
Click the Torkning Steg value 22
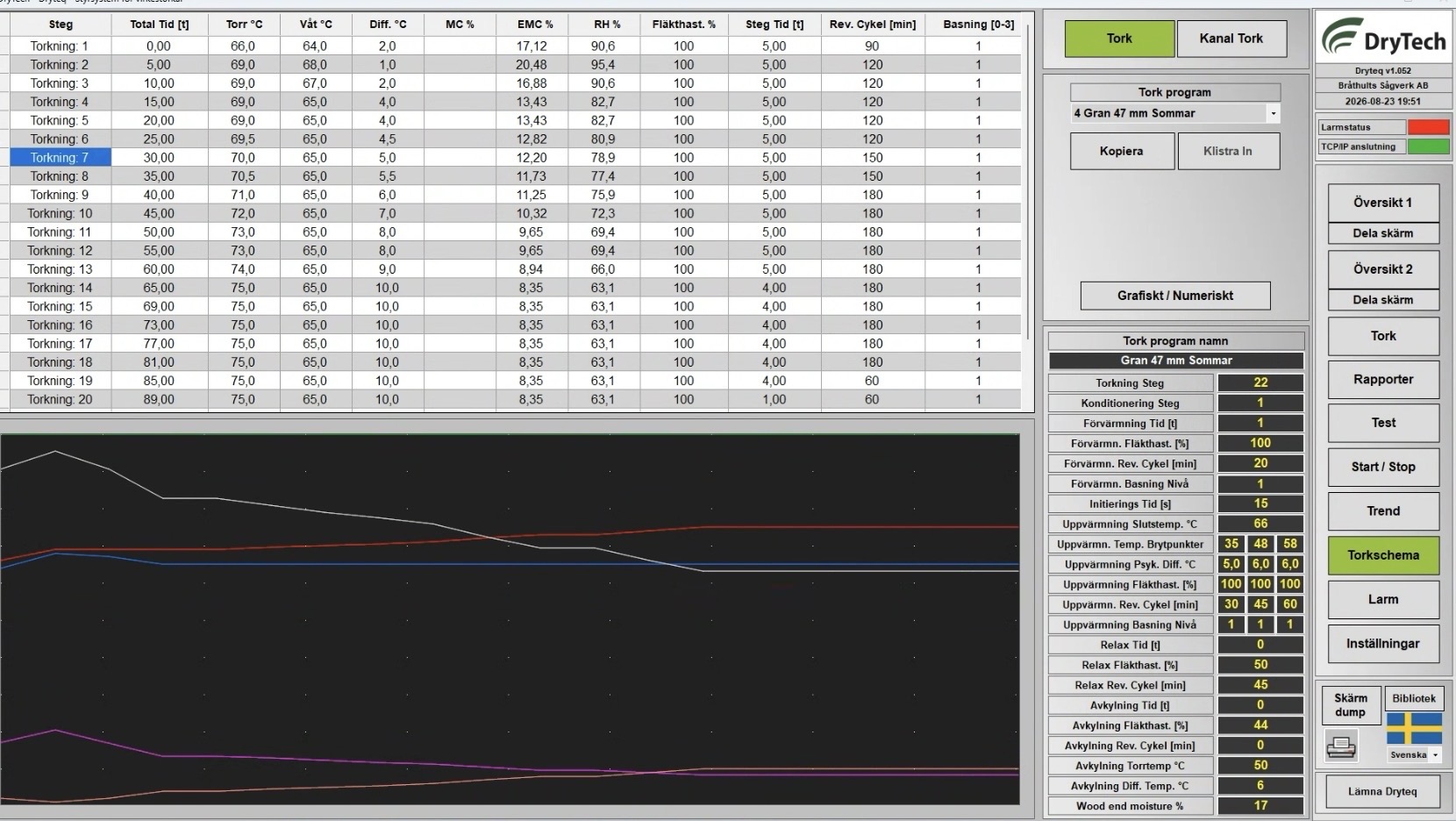click(x=1260, y=382)
